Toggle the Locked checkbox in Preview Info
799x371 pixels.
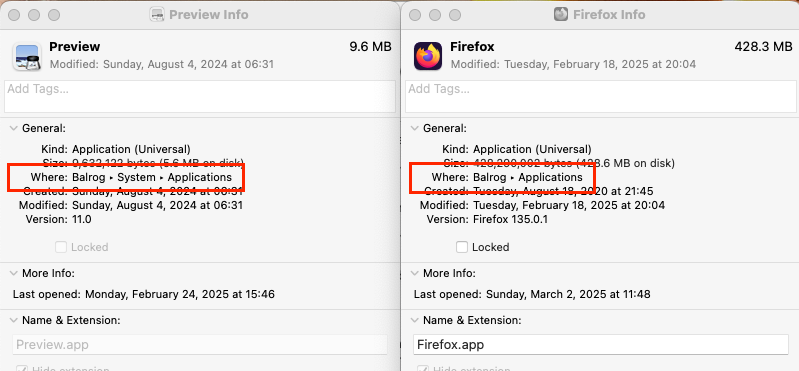pos(61,247)
